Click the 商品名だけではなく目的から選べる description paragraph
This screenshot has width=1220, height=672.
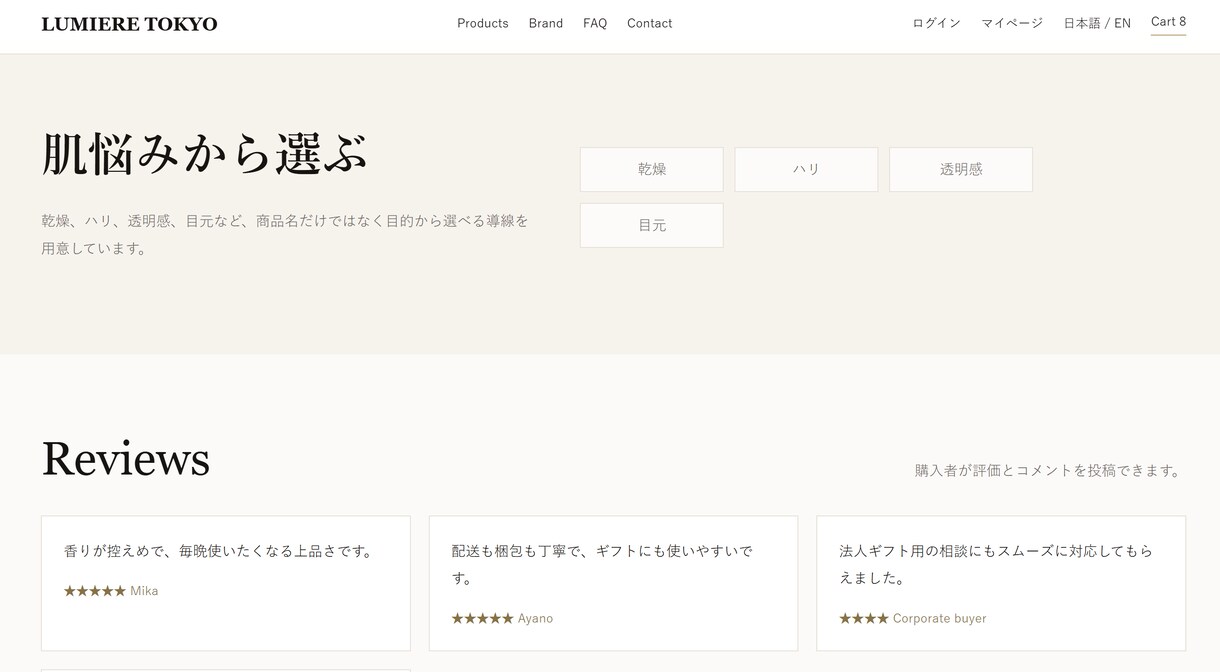(285, 234)
